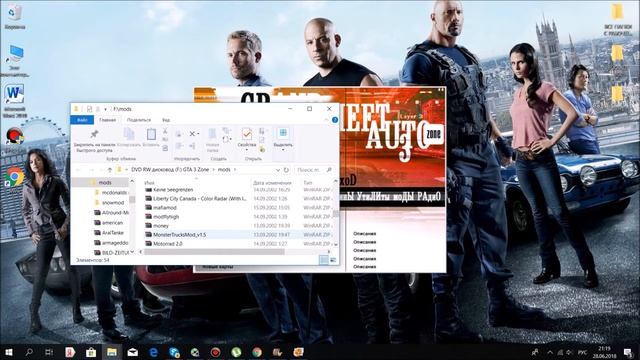Select american archive in tree
The height and width of the screenshot is (360, 640).
click(x=109, y=223)
